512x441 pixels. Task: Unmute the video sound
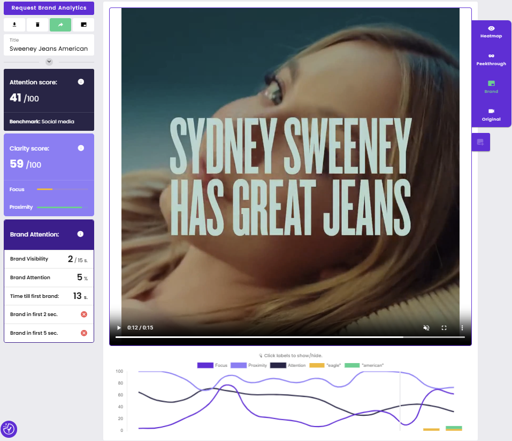426,328
